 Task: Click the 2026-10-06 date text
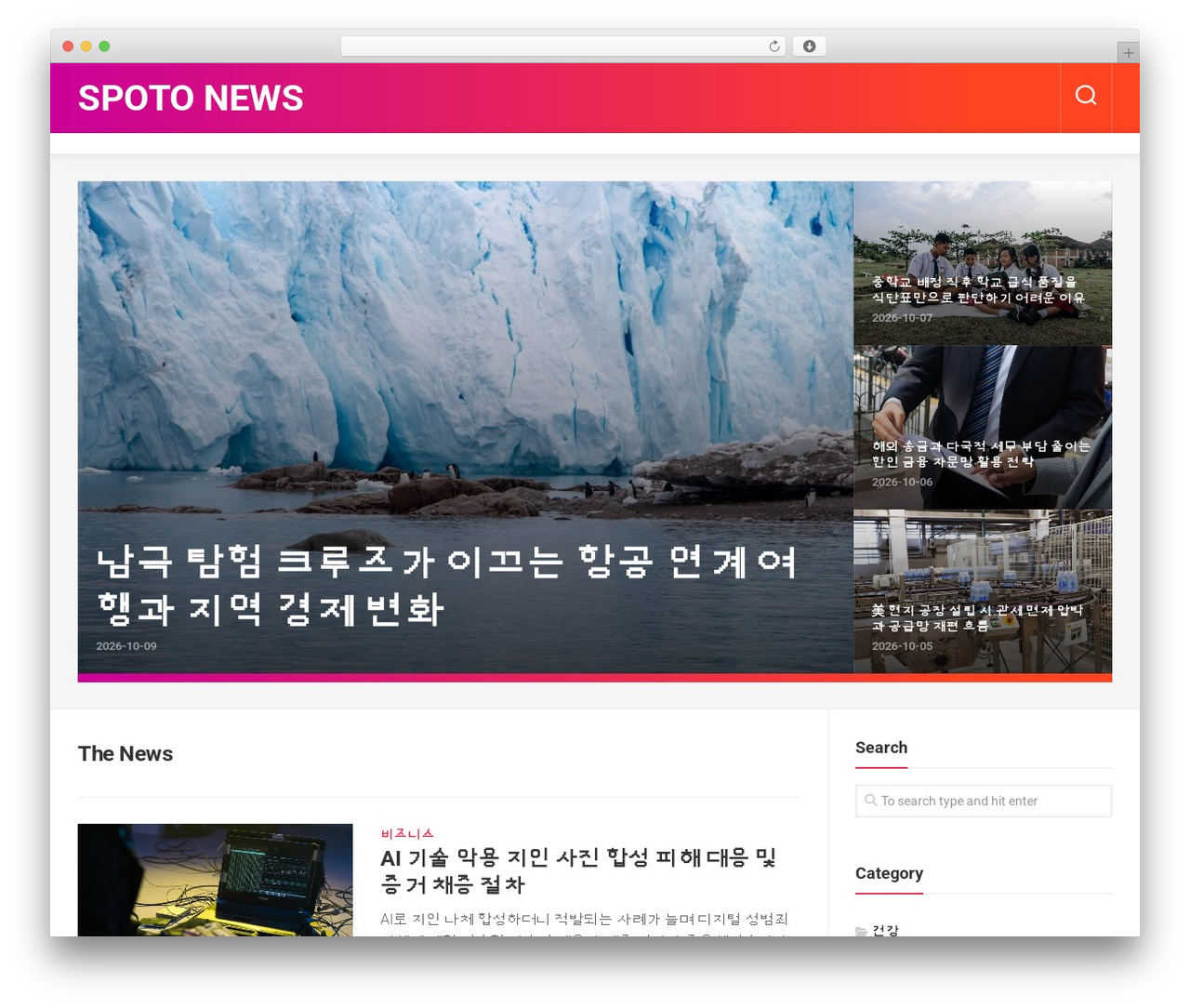click(x=902, y=482)
